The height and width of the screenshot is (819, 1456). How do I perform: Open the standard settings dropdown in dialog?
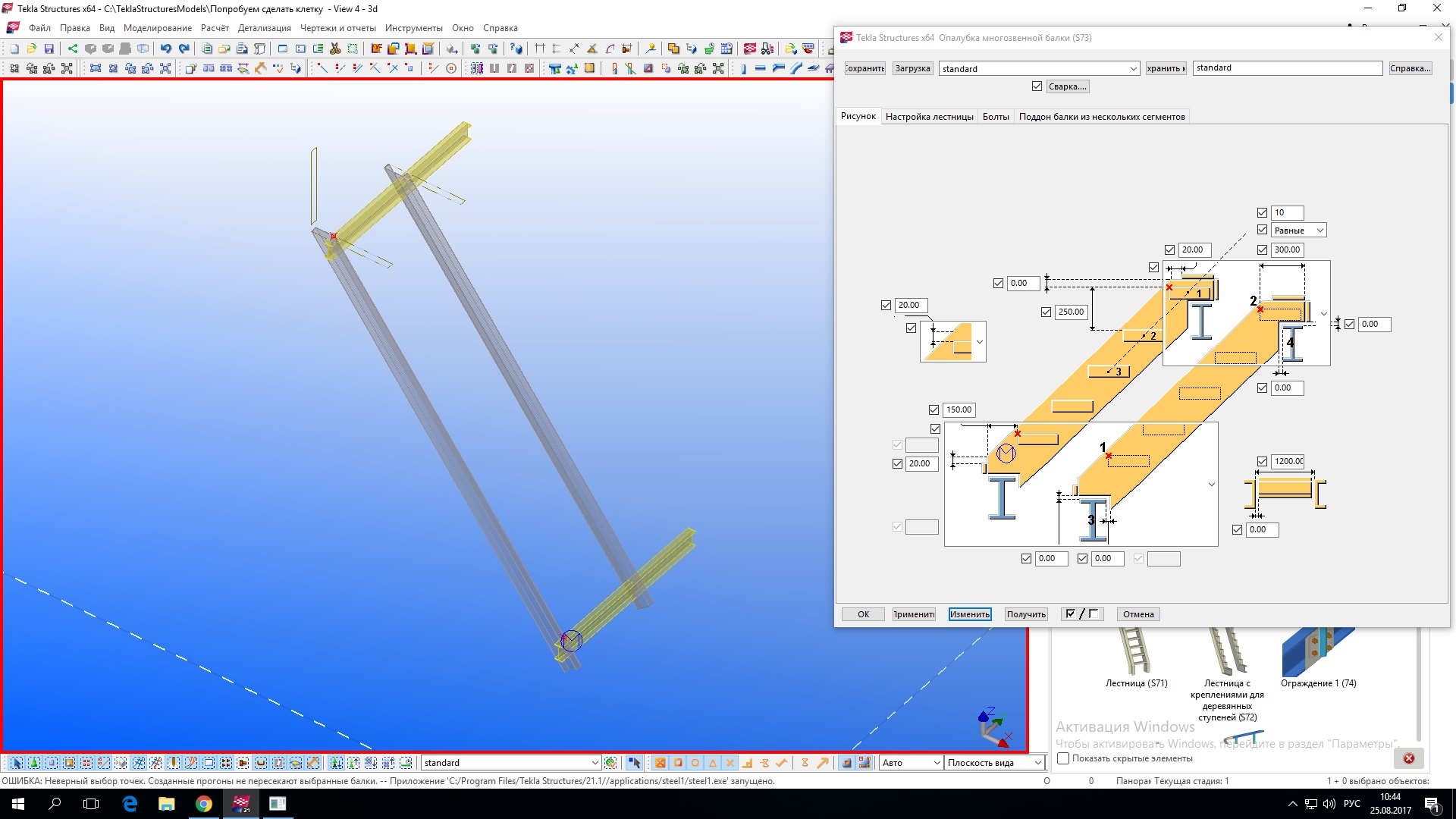coord(1133,69)
